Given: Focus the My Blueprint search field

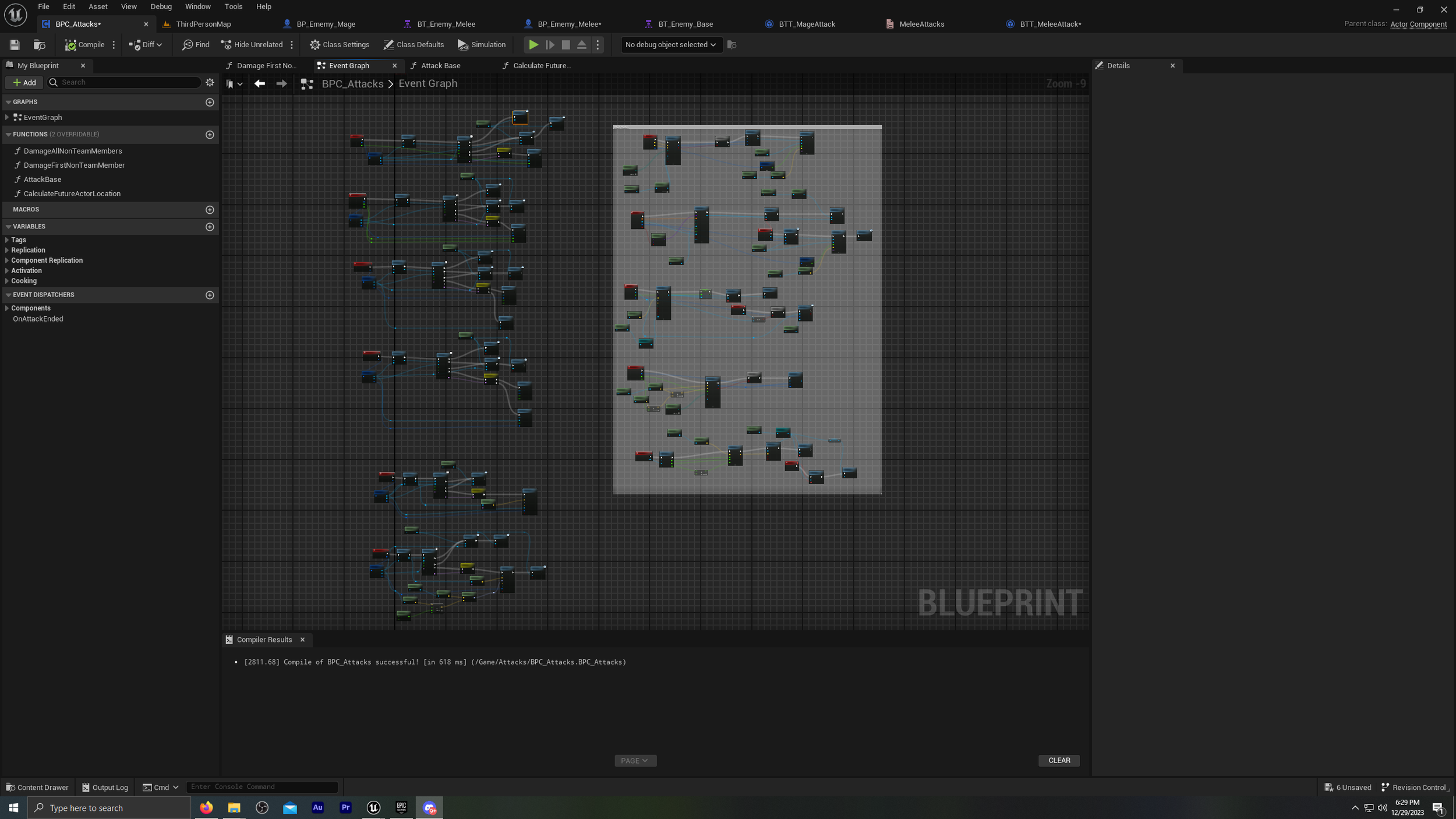Looking at the screenshot, I should 124,82.
